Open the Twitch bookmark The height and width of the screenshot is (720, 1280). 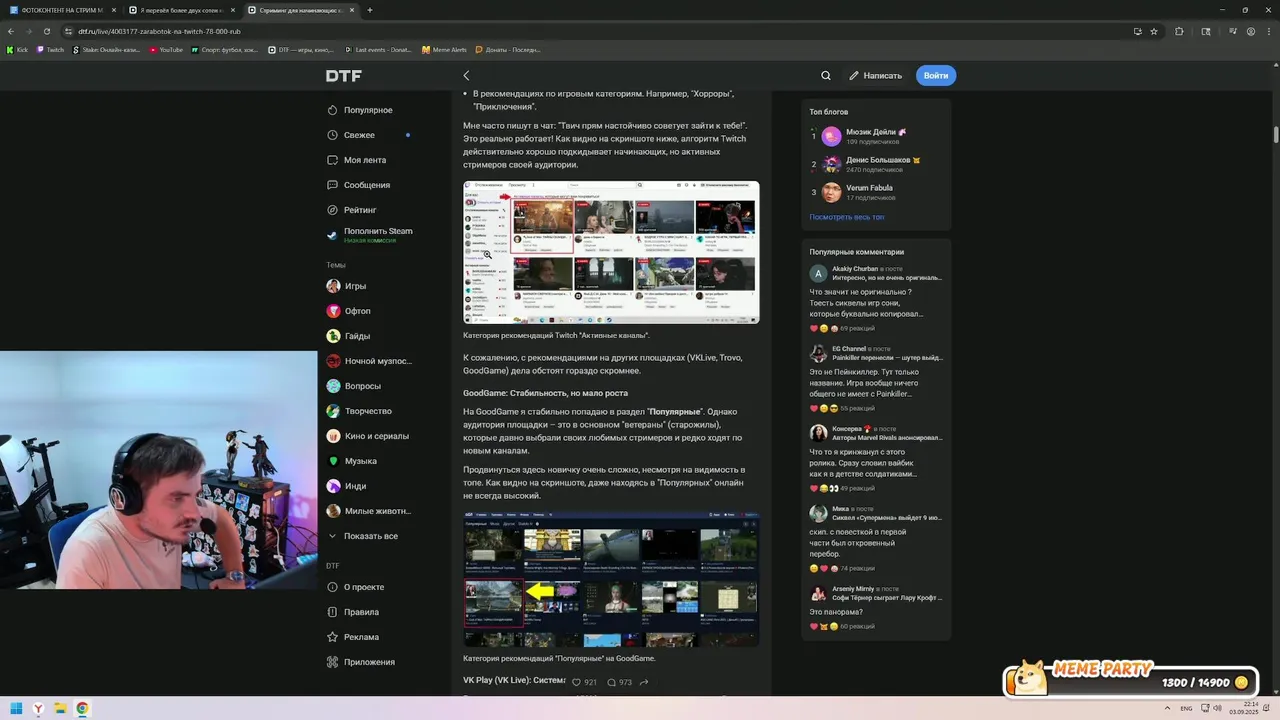pyautogui.click(x=50, y=49)
